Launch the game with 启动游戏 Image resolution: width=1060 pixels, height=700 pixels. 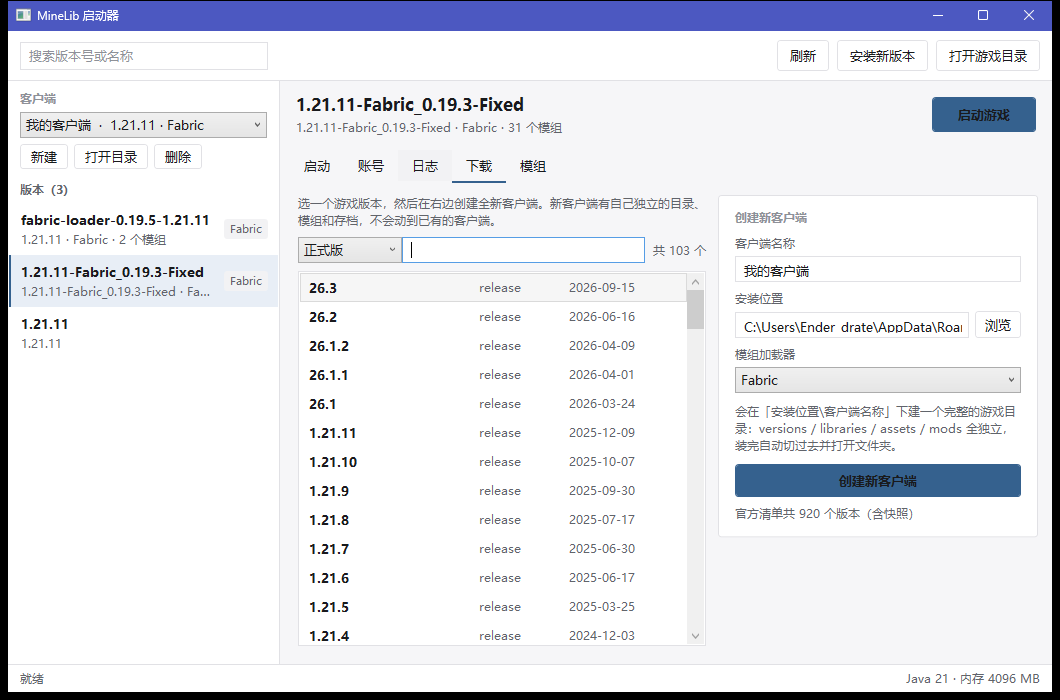[984, 115]
